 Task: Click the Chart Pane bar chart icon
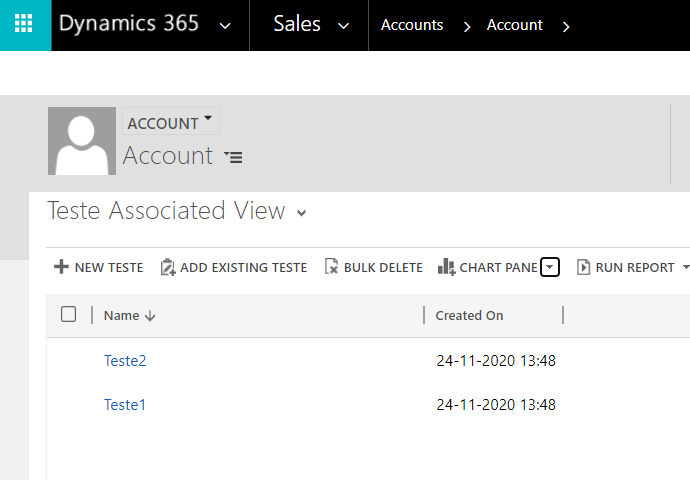(x=447, y=267)
